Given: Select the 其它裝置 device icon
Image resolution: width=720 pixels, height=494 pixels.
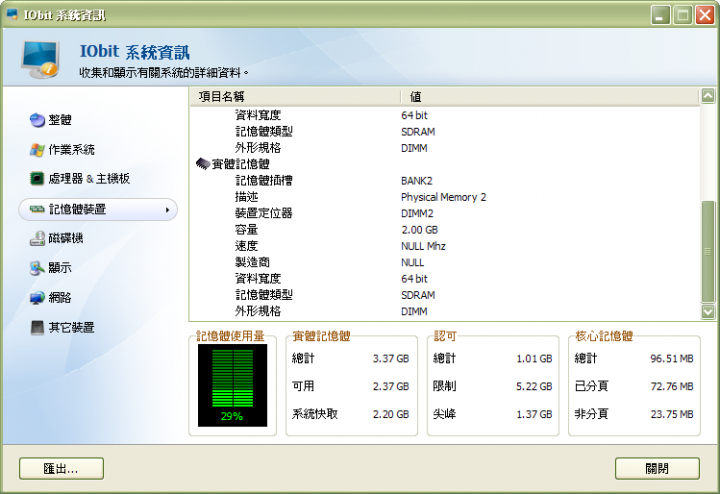Looking at the screenshot, I should [37, 328].
